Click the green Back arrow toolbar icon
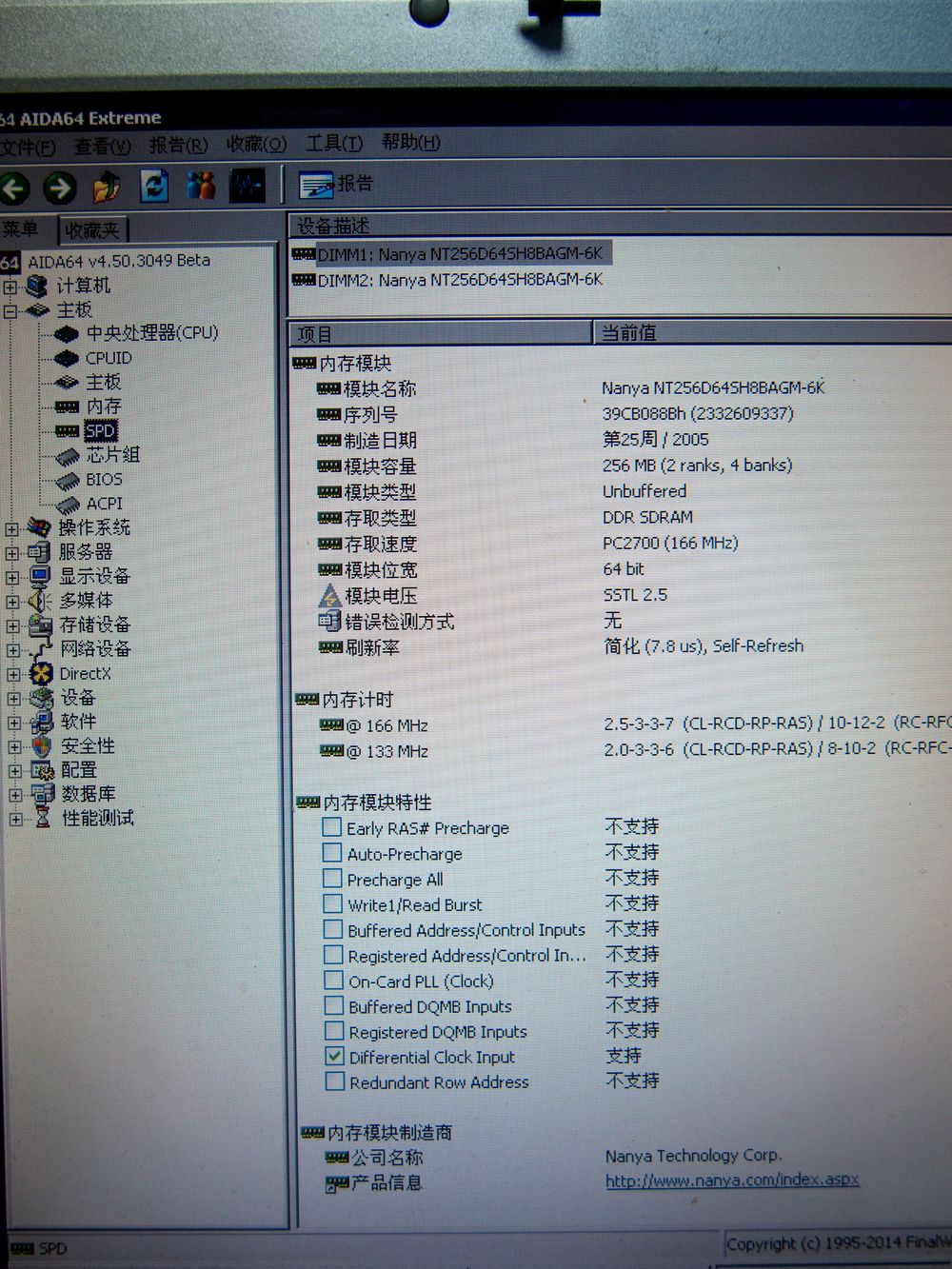Screen dimensions: 952x1269 [13, 188]
